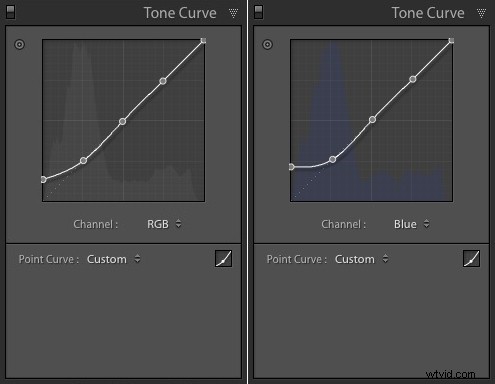Open Point Curve Custom dropdown in RGB panel
Screen dimensions: 495x384
[113, 259]
